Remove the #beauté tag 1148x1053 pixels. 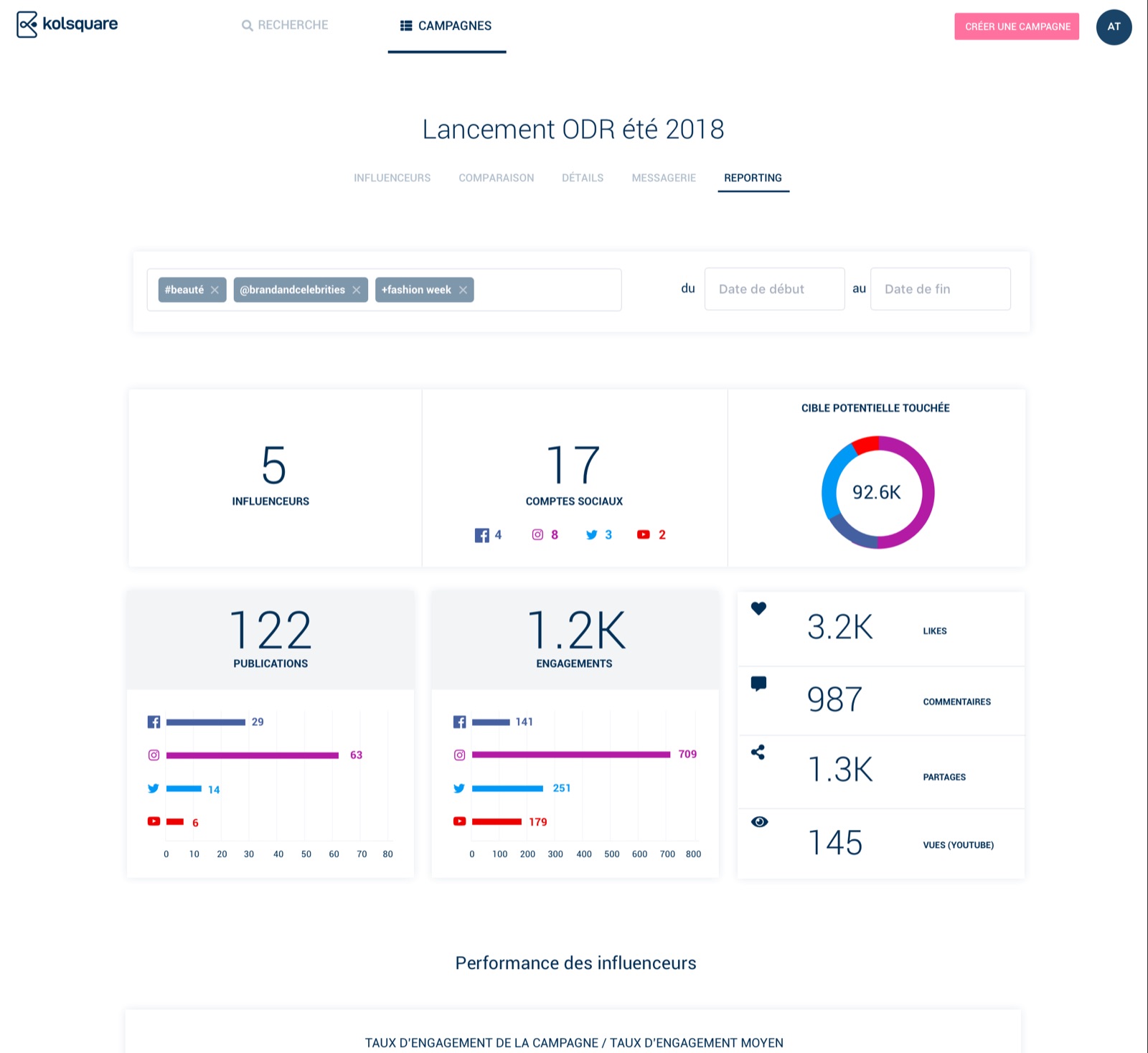(x=215, y=290)
